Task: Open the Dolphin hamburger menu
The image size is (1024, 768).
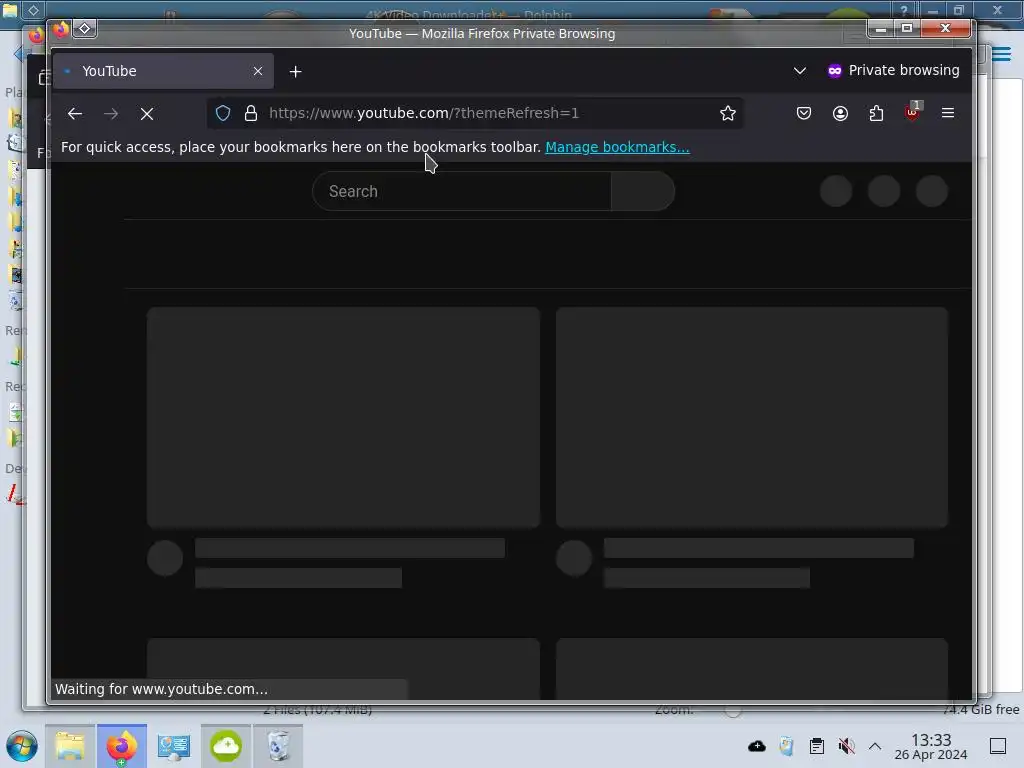Action: [x=1001, y=54]
